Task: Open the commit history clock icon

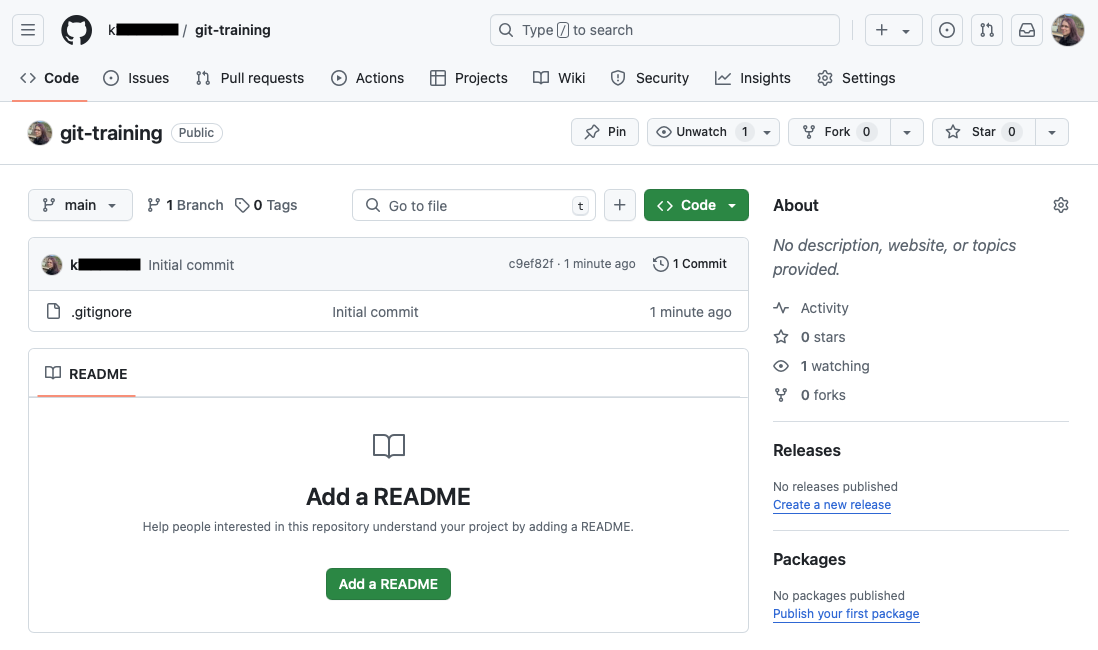Action: click(660, 263)
